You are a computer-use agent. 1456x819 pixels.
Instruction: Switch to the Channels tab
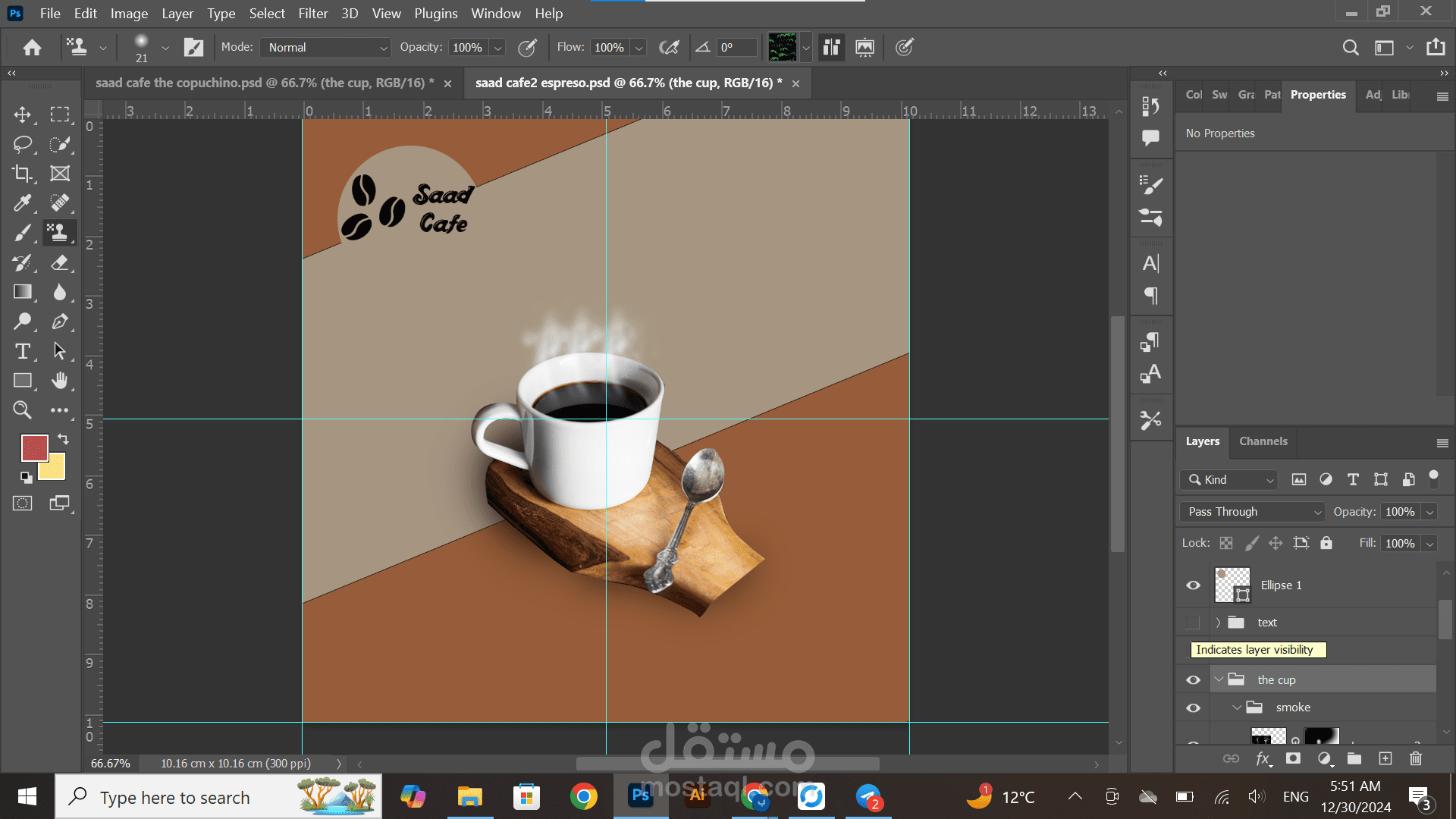(1263, 441)
